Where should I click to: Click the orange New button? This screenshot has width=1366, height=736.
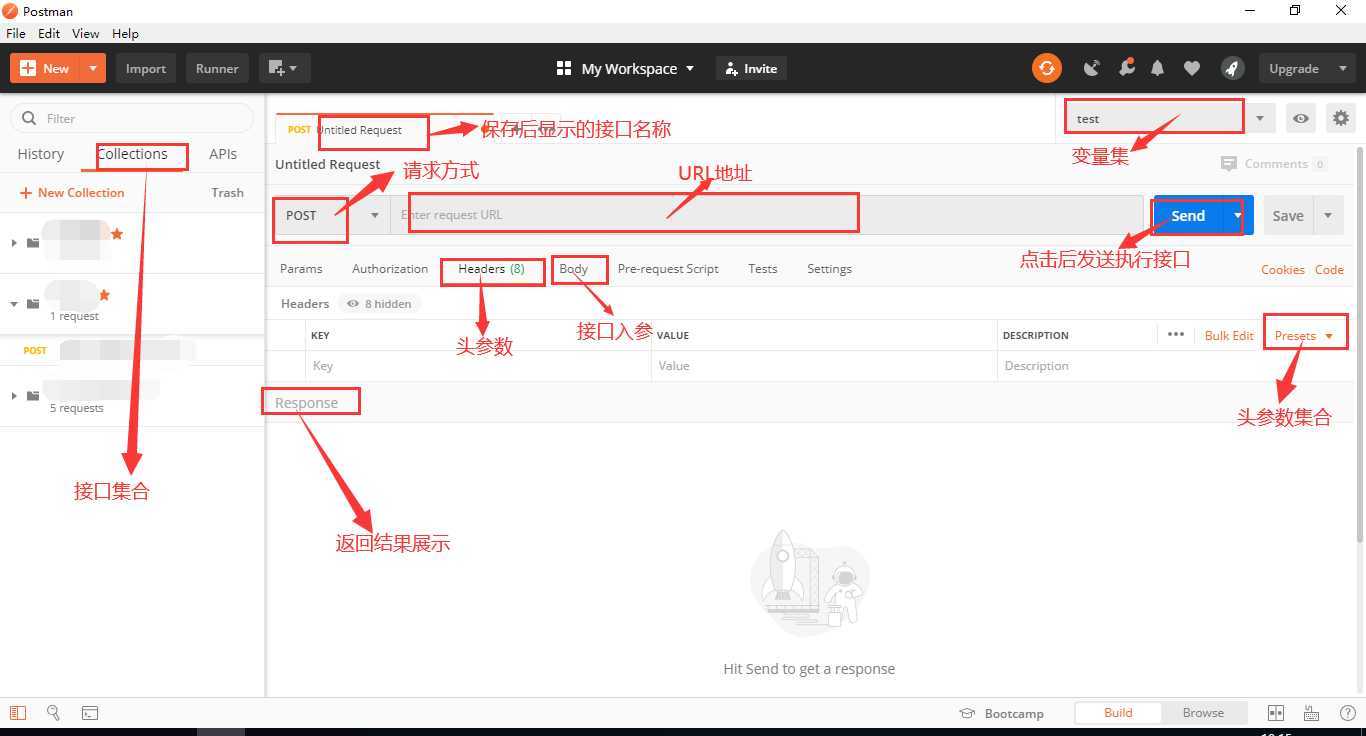[x=45, y=68]
